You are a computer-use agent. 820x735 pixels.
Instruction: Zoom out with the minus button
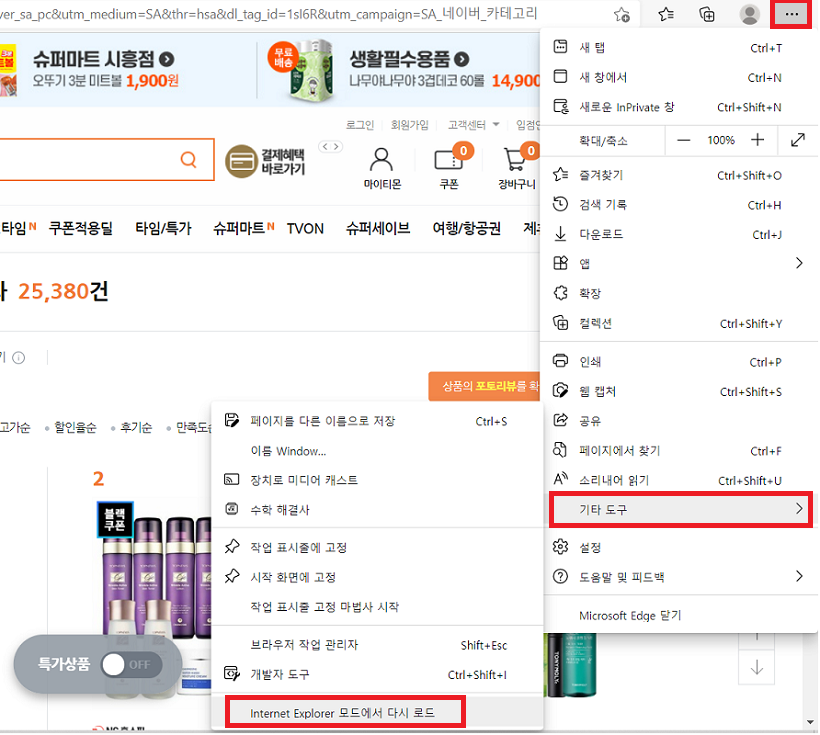[x=683, y=140]
